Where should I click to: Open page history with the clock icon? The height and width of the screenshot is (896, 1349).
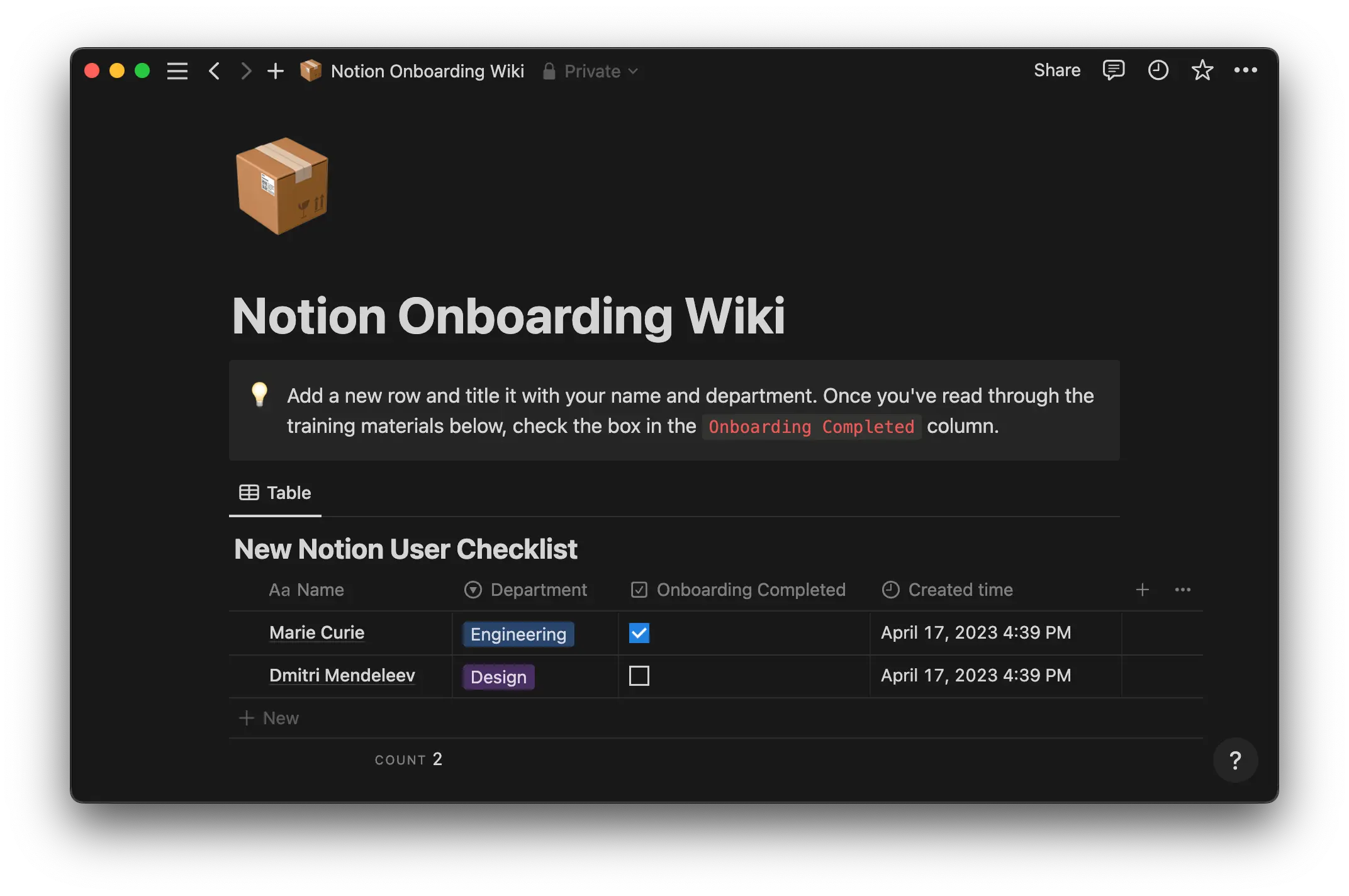coord(1158,70)
